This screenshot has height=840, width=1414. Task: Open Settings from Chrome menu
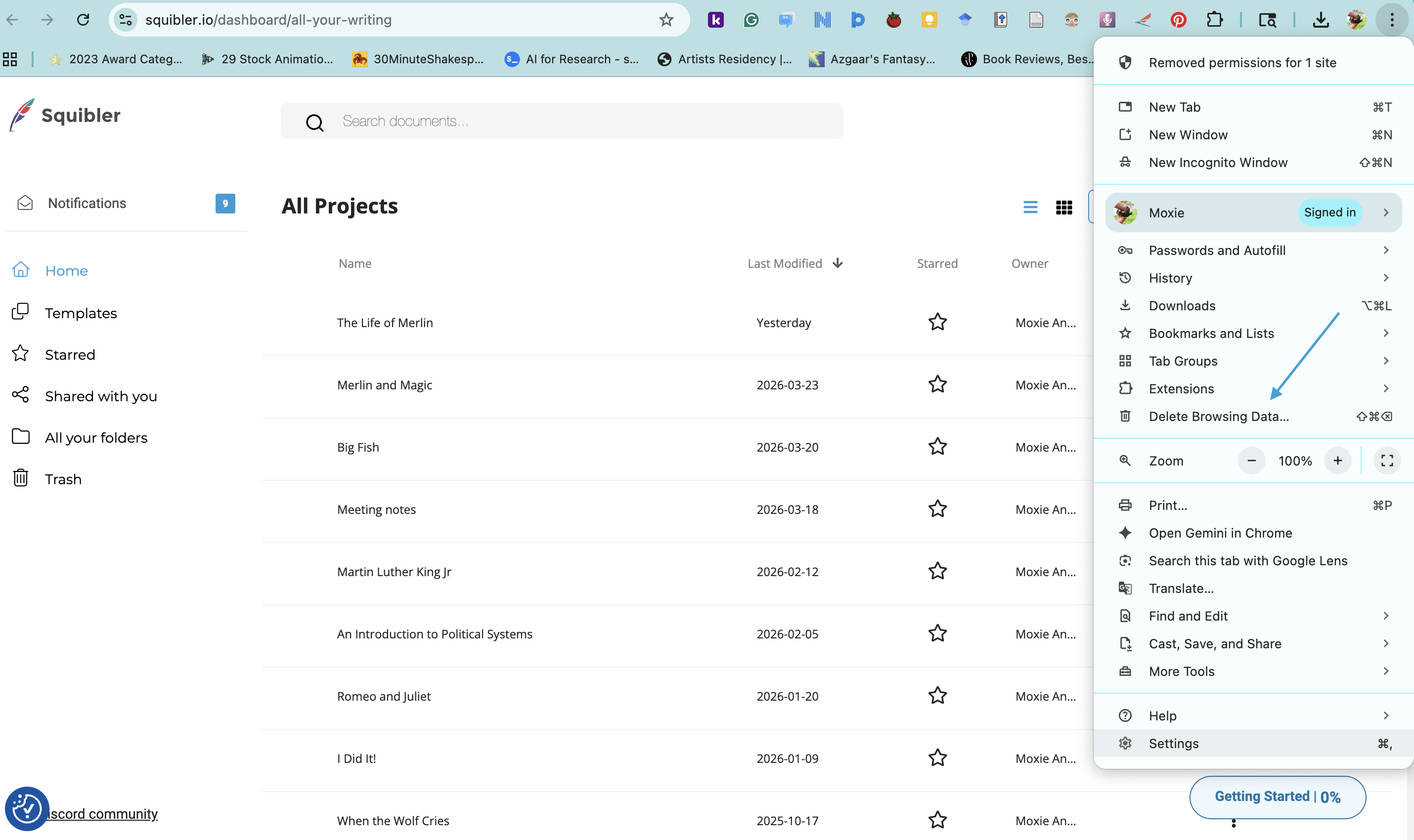point(1173,743)
